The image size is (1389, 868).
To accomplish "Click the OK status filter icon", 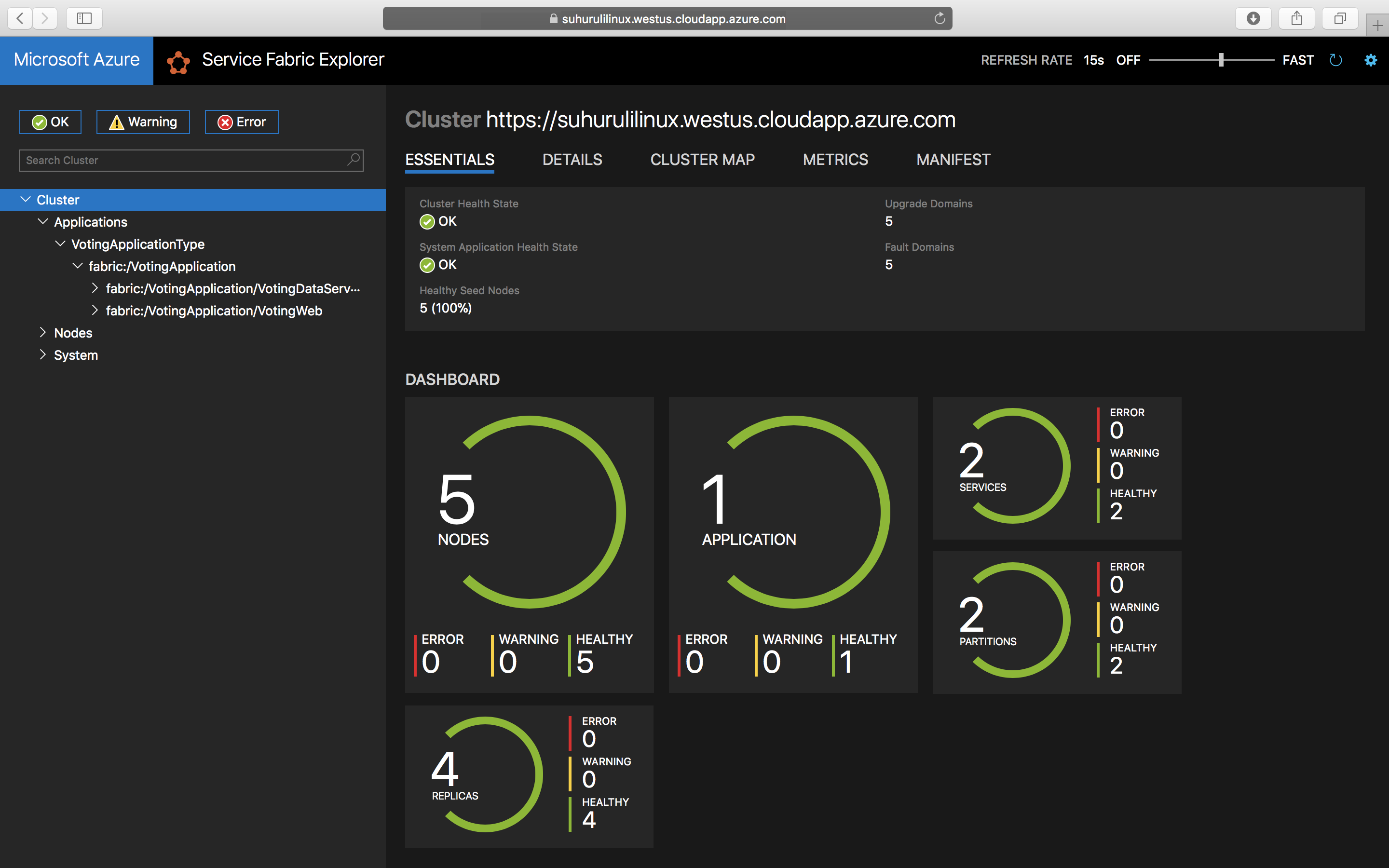I will 50,121.
